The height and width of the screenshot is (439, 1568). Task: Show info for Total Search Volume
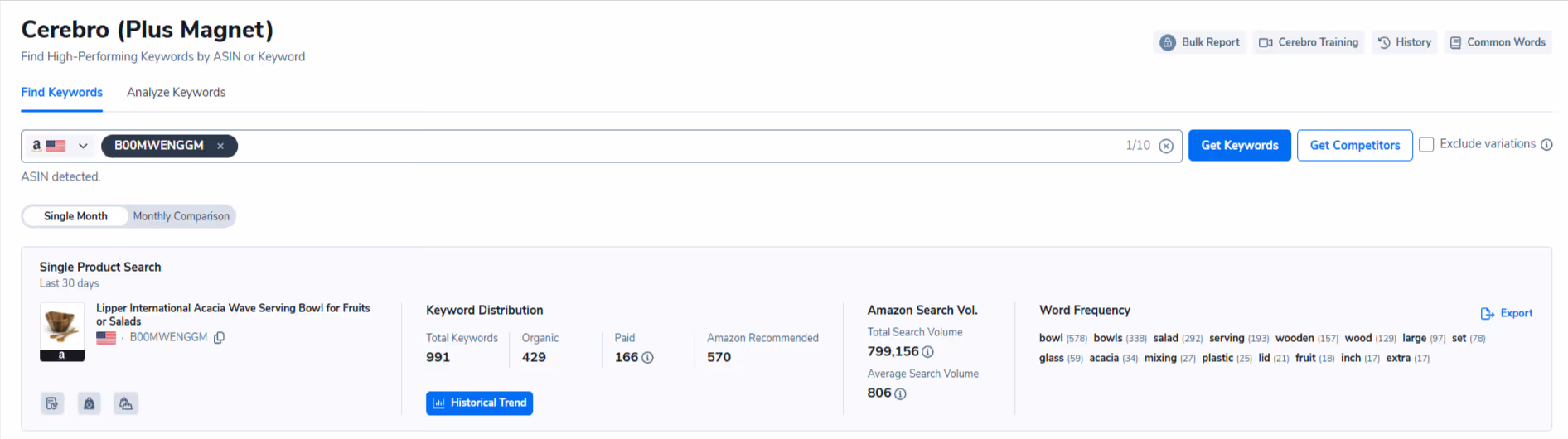(x=928, y=352)
